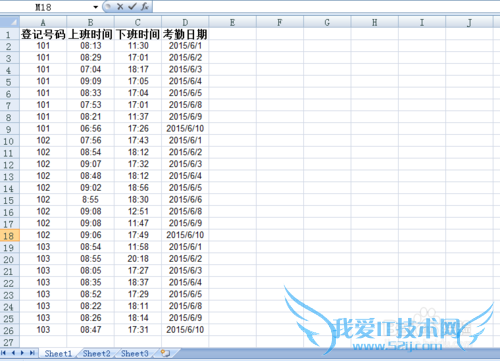Click the header cell 登记号码
Image resolution: width=500 pixels, height=361 pixels.
click(43, 34)
